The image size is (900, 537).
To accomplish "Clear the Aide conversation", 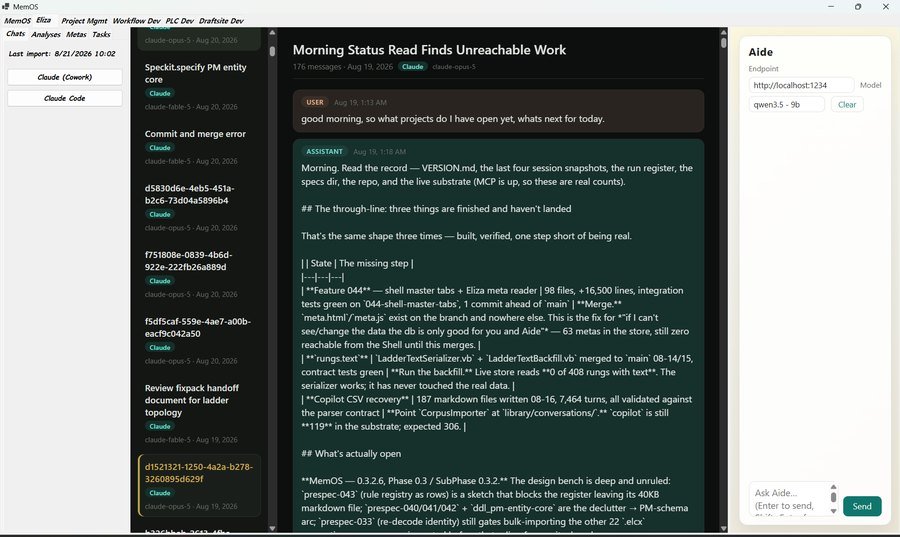I will point(847,104).
